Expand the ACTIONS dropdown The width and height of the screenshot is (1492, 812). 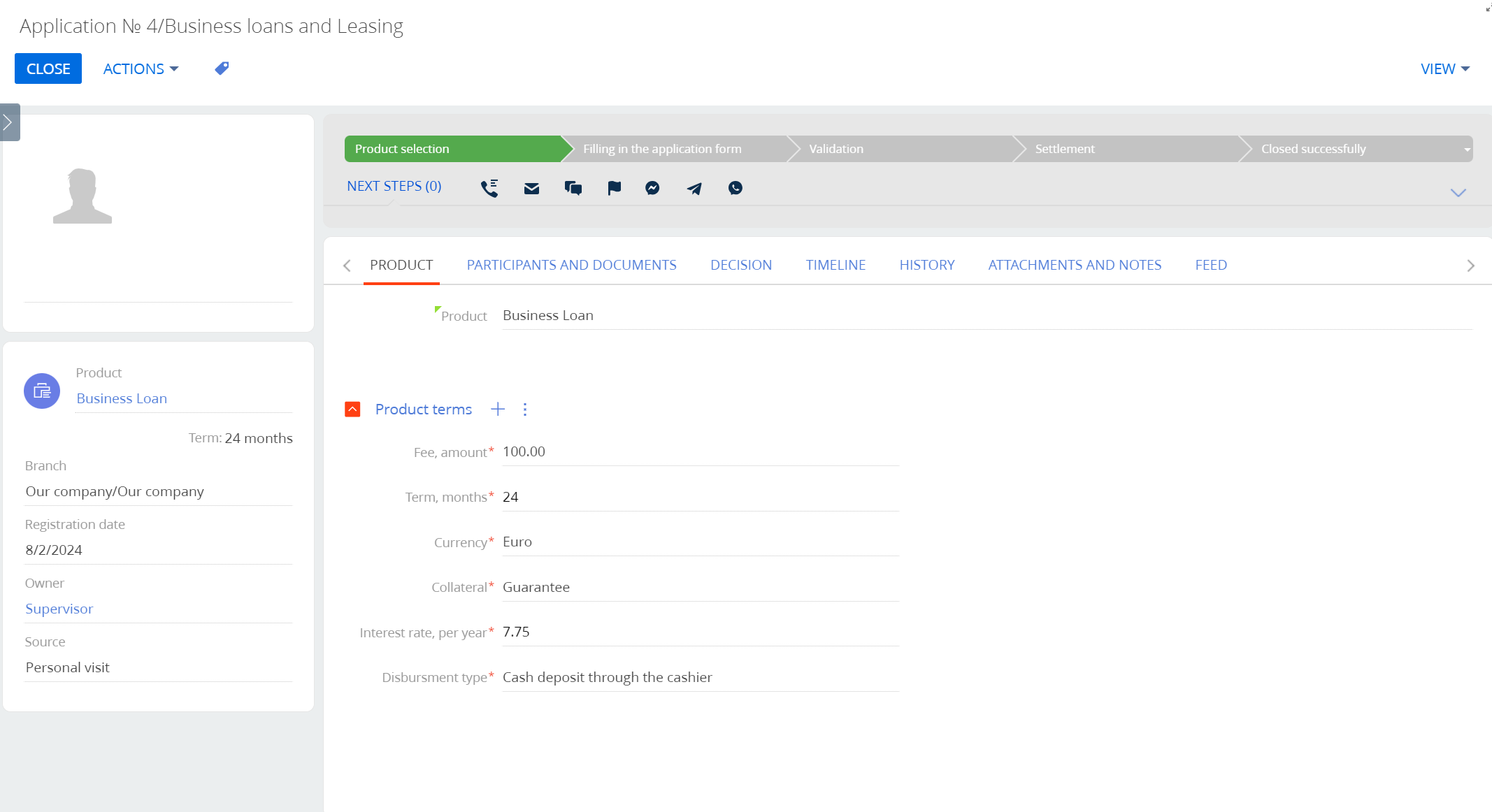click(x=140, y=68)
